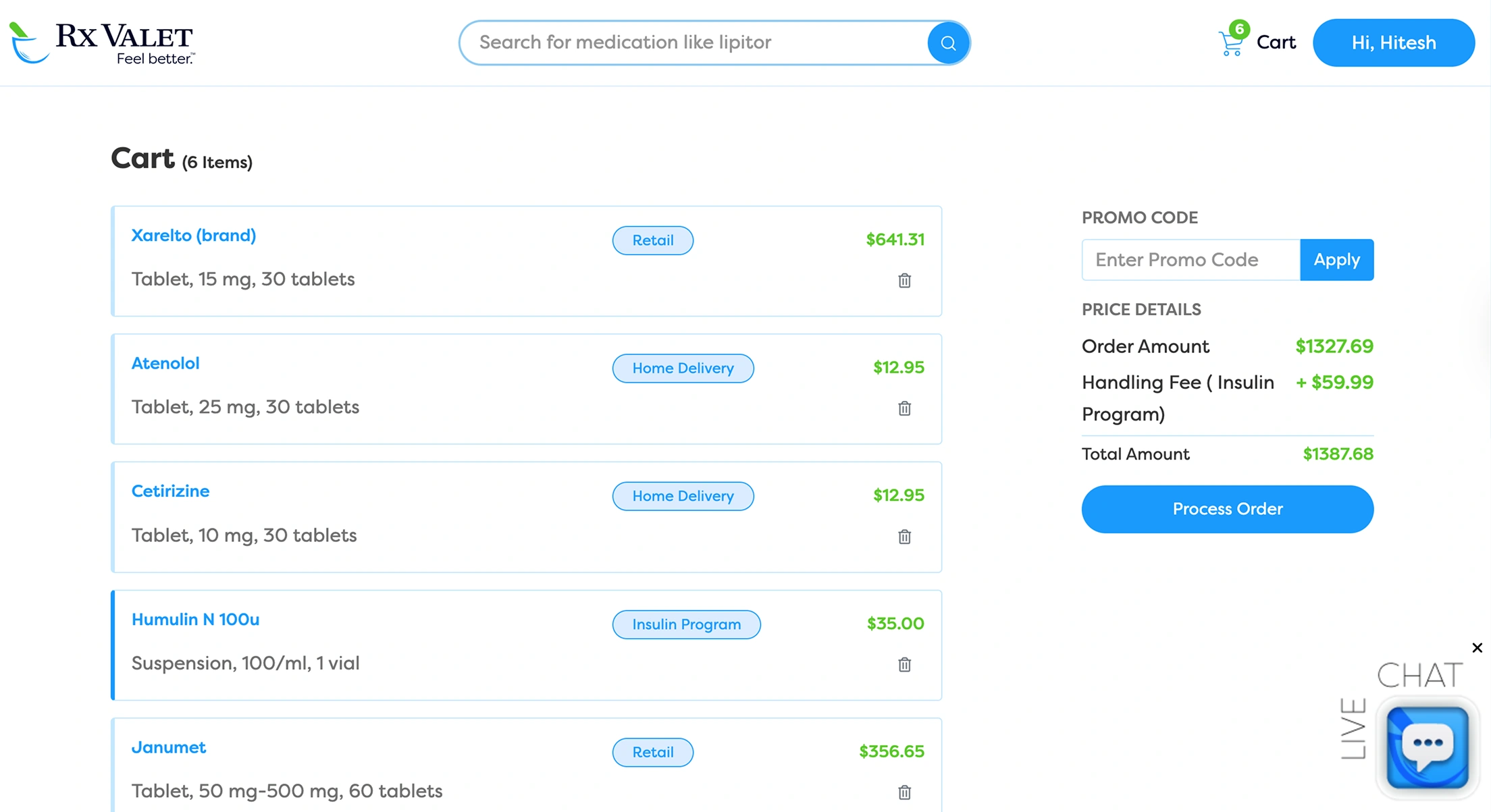
Task: Open Hi, Hitesh account menu
Action: [x=1393, y=43]
